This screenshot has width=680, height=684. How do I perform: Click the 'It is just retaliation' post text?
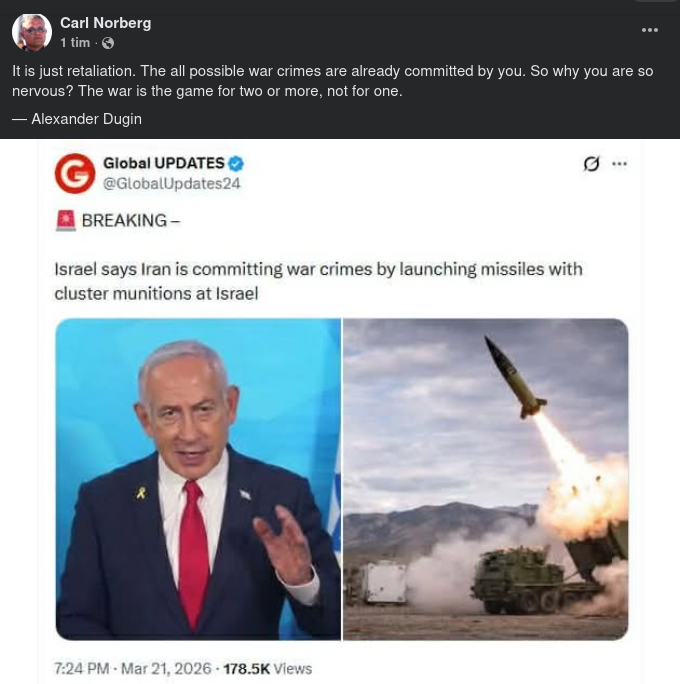332,81
